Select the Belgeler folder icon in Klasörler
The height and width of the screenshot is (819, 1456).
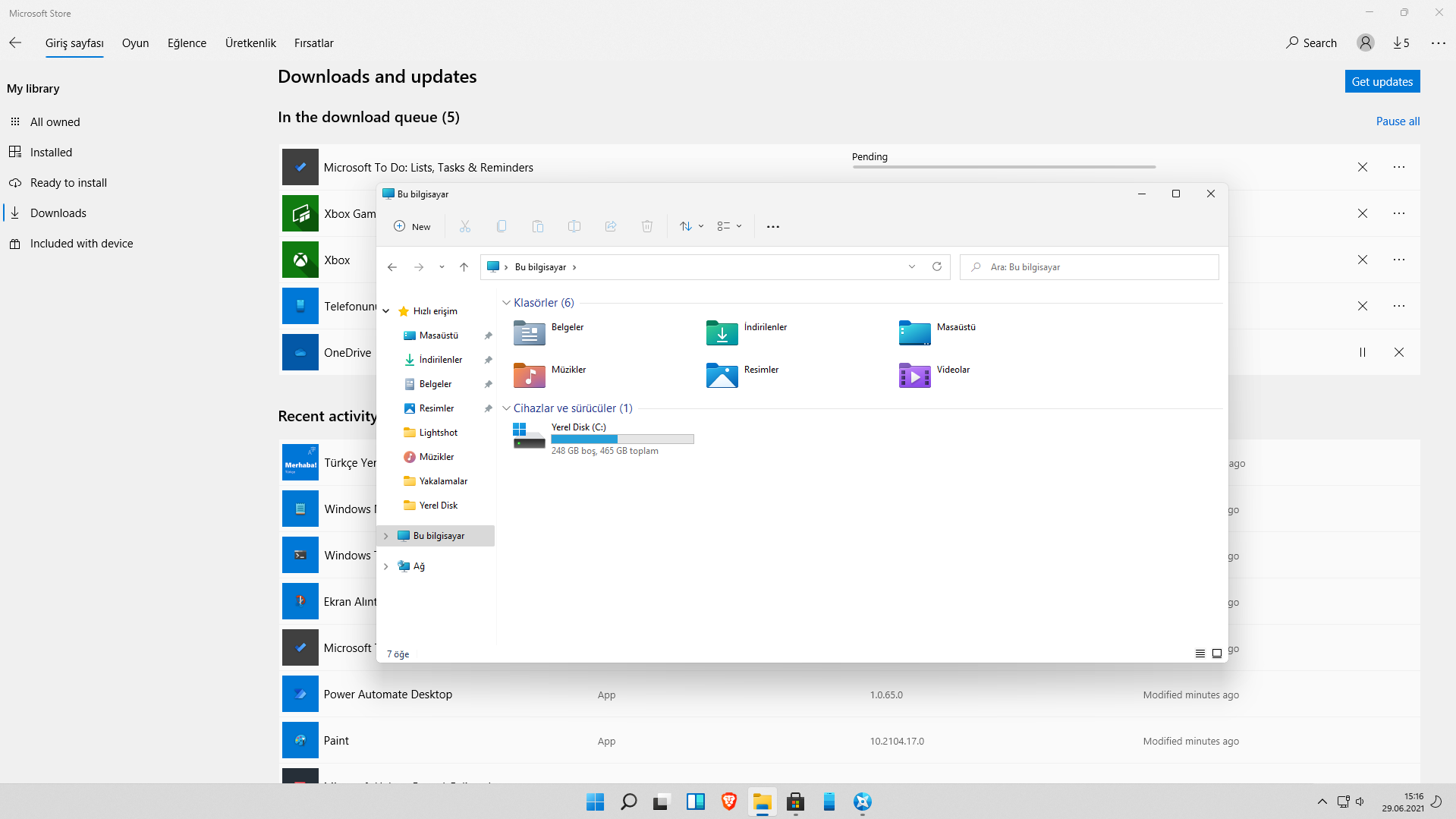click(530, 332)
